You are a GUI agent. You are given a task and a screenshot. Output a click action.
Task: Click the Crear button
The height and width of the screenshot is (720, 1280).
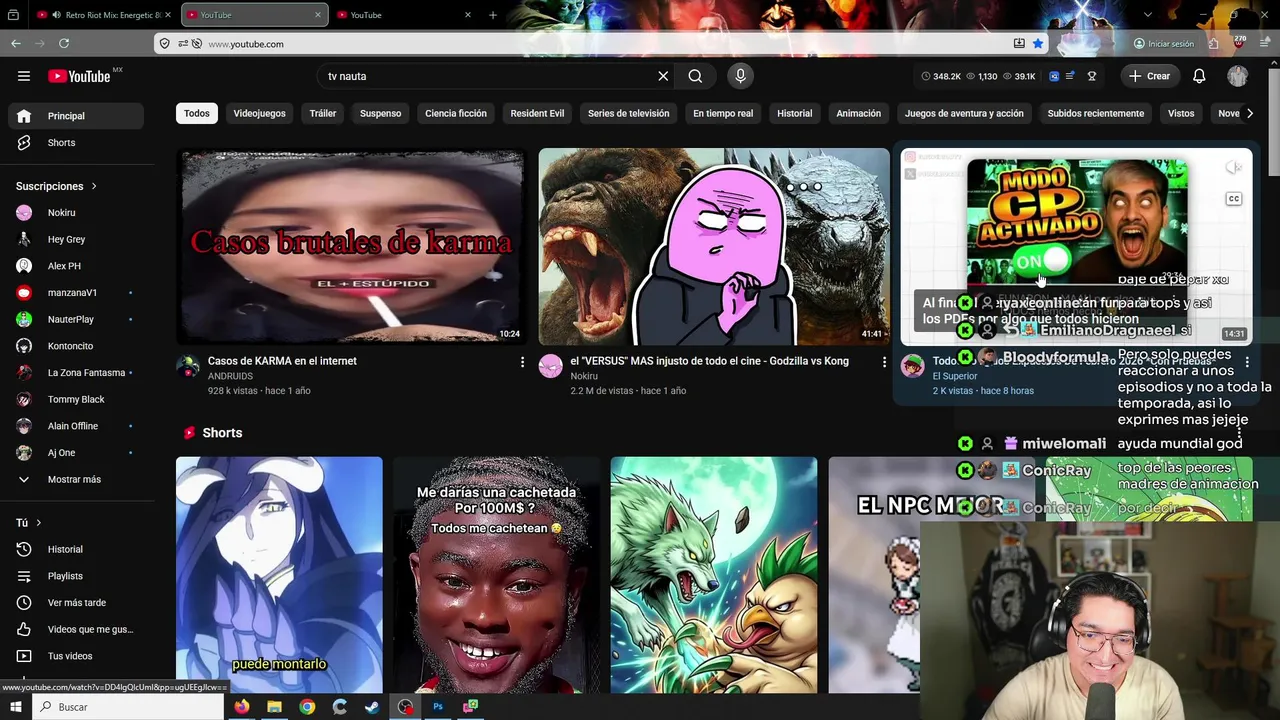[1149, 76]
